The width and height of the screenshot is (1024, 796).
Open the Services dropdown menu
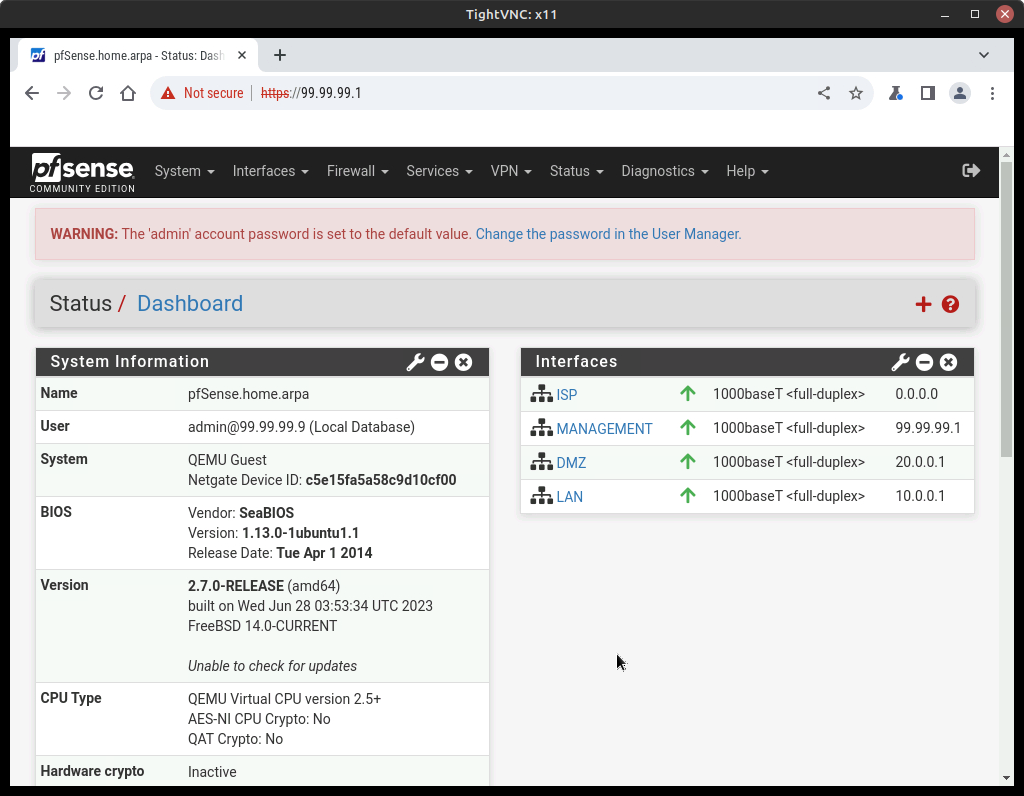tap(439, 170)
